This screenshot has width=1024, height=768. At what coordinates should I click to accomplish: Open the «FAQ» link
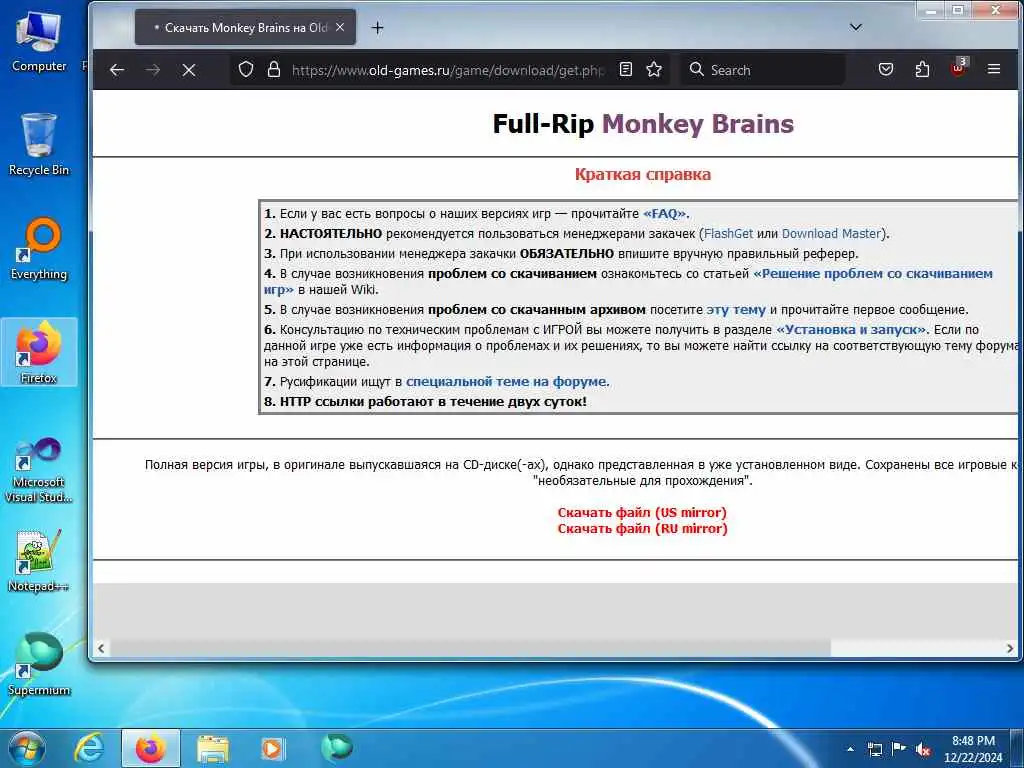tap(664, 214)
